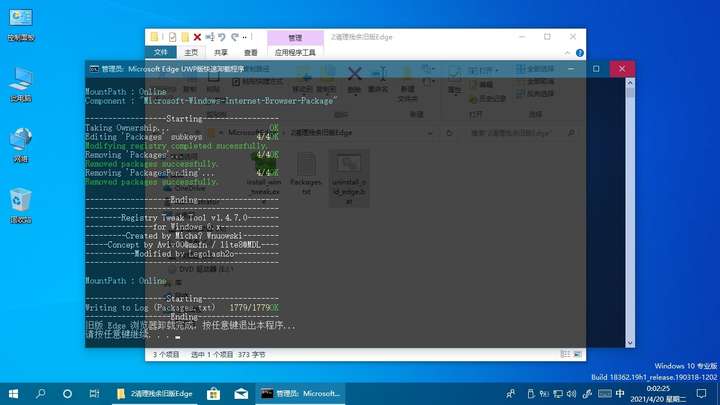
Task: Click red Delete icon in Explorer quick access toolbar
Action: tap(197, 37)
